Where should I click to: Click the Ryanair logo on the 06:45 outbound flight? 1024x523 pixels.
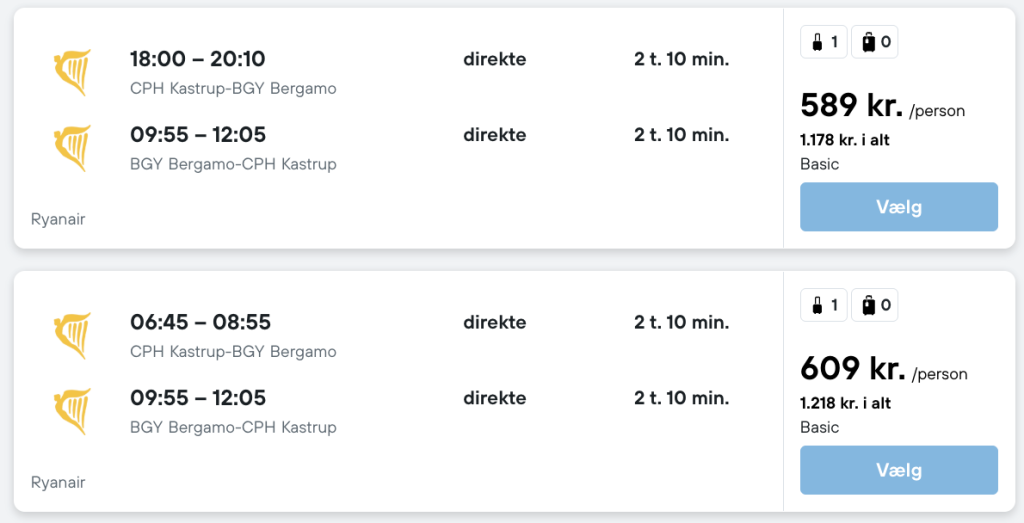point(72,336)
